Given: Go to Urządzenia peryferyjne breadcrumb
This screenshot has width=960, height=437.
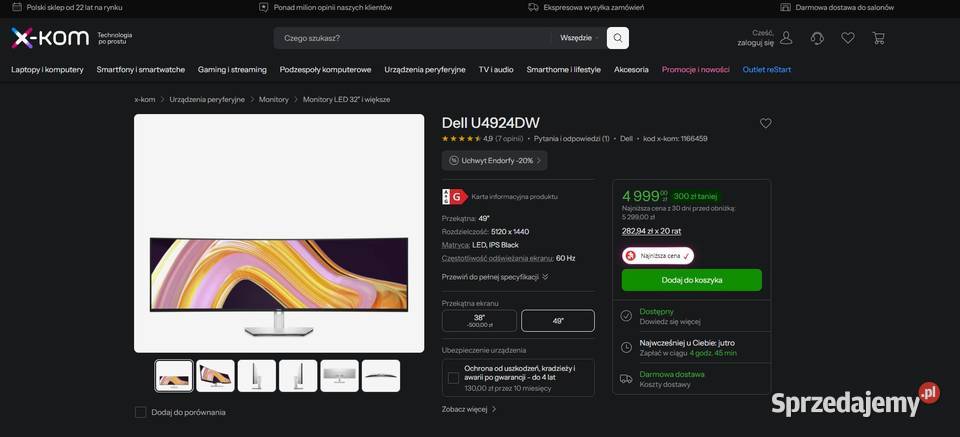Looking at the screenshot, I should pos(207,99).
